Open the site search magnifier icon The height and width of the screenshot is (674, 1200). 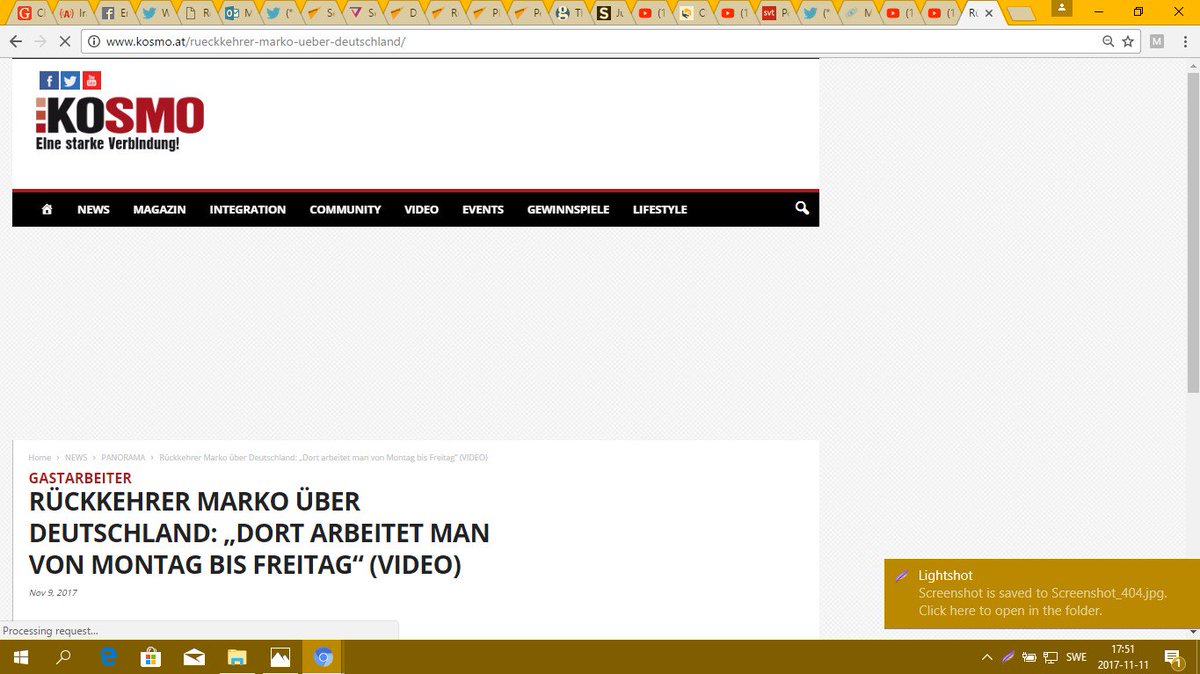(802, 208)
